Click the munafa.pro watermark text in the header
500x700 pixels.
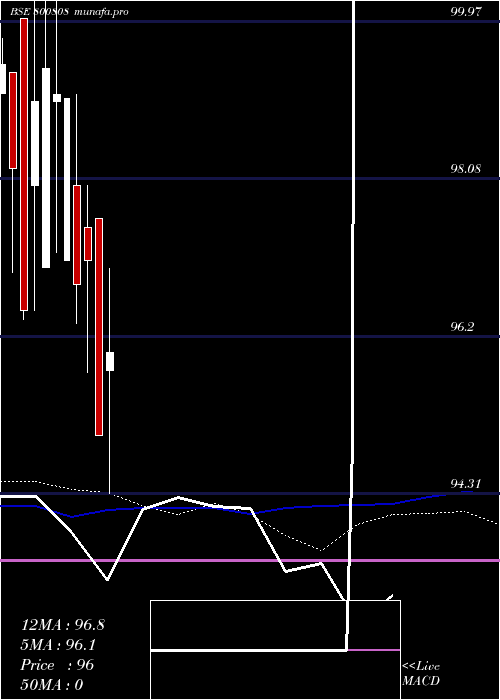[101, 12]
